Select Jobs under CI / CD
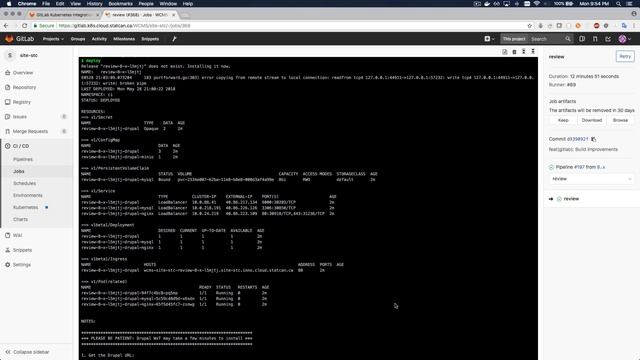 coord(19,171)
